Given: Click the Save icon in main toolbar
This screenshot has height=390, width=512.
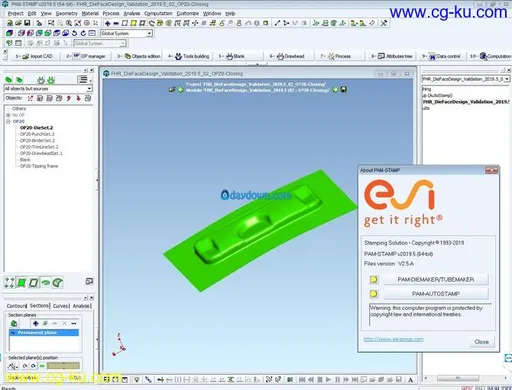Looking at the screenshot, I should point(27,23).
